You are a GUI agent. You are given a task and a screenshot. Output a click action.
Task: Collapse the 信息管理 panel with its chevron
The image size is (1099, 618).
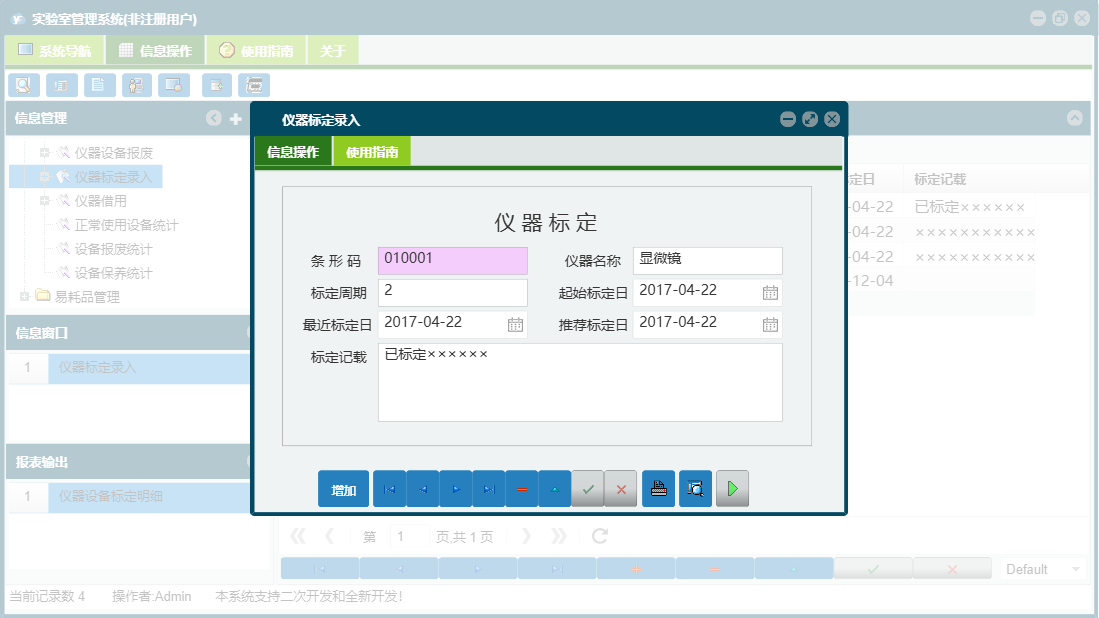coord(213,118)
